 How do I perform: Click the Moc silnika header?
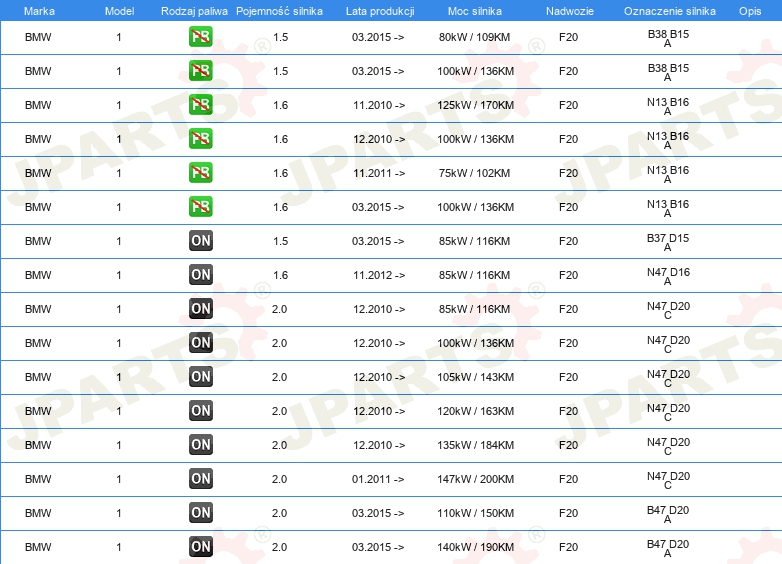pyautogui.click(x=475, y=11)
